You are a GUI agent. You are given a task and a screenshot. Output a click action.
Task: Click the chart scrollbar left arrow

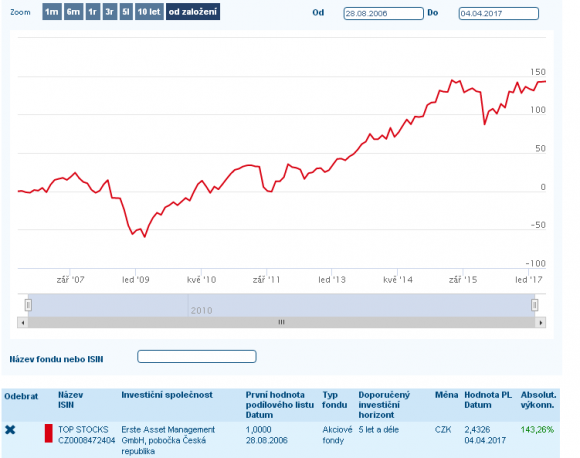coord(23,323)
